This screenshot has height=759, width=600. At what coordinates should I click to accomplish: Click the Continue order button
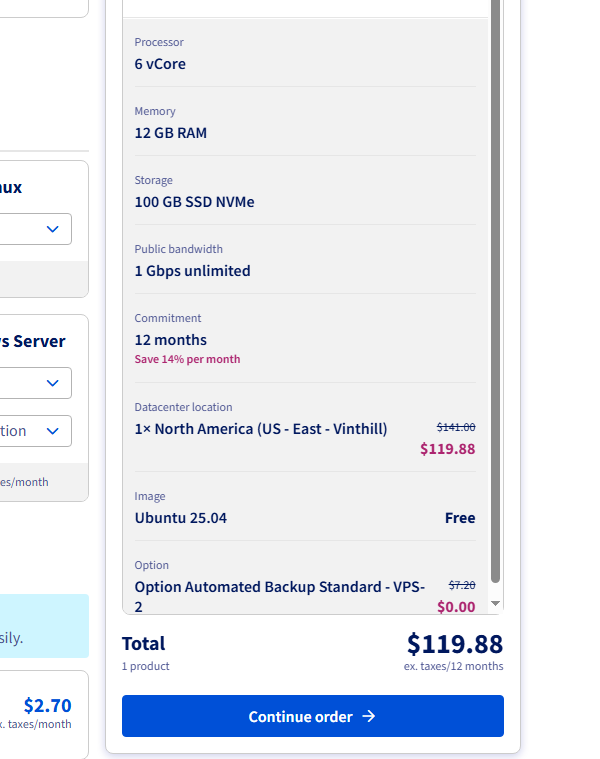click(313, 716)
